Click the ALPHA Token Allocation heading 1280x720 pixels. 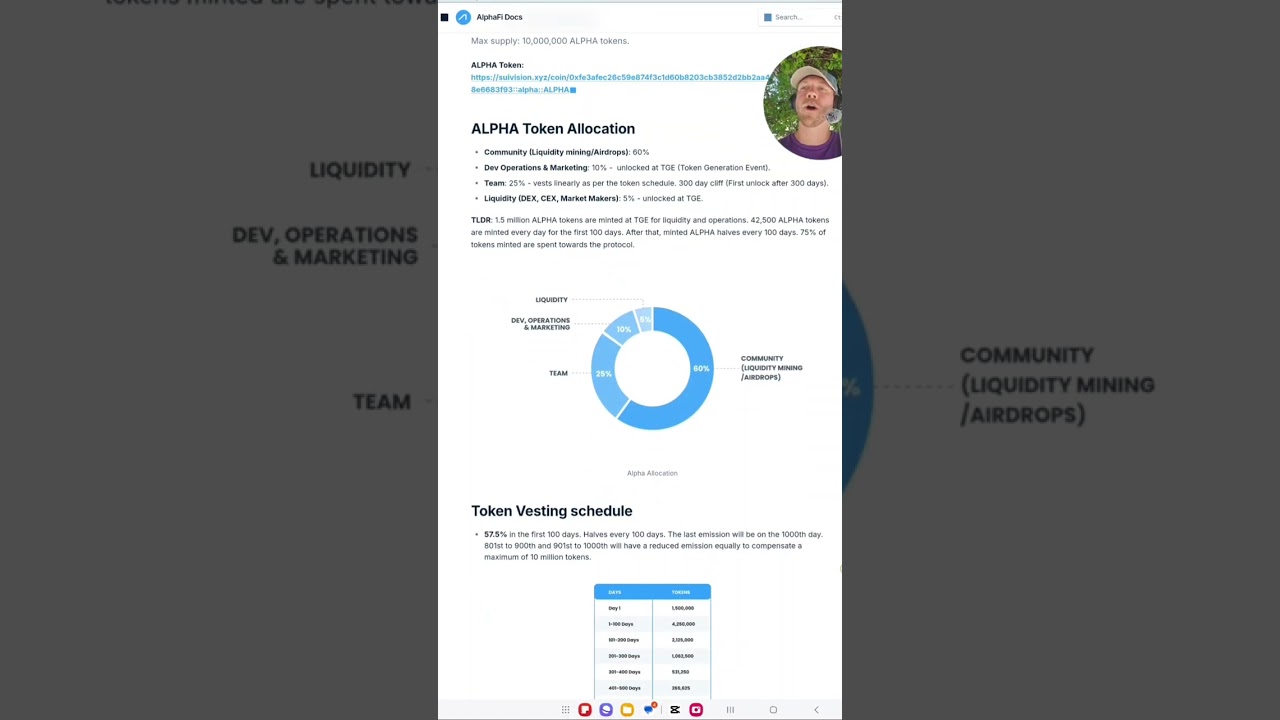tap(553, 128)
